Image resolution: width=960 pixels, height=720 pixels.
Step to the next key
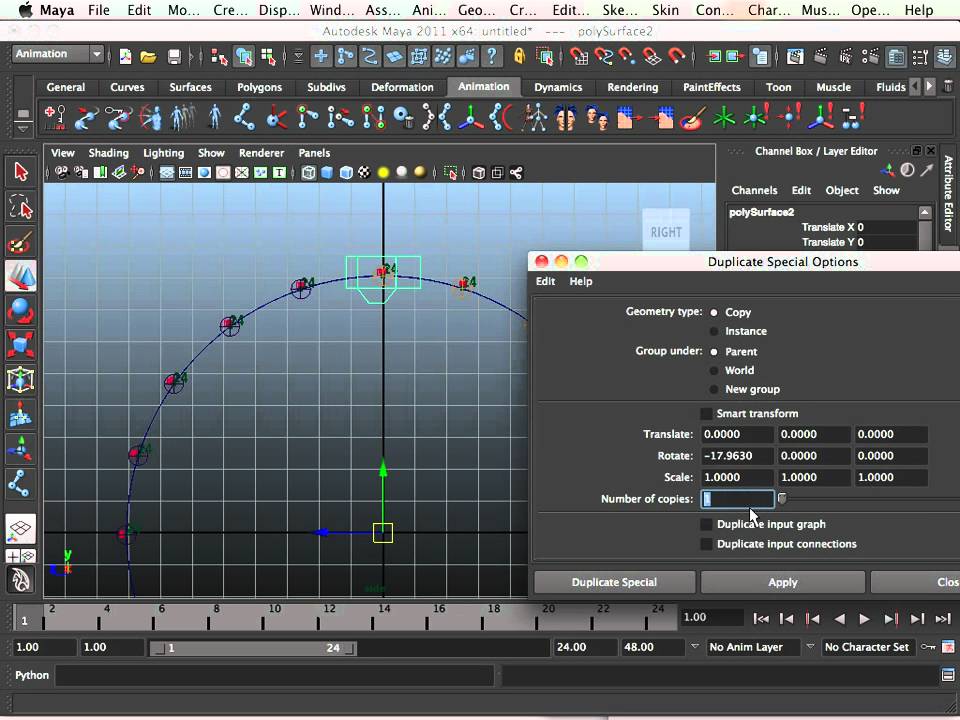(x=891, y=619)
